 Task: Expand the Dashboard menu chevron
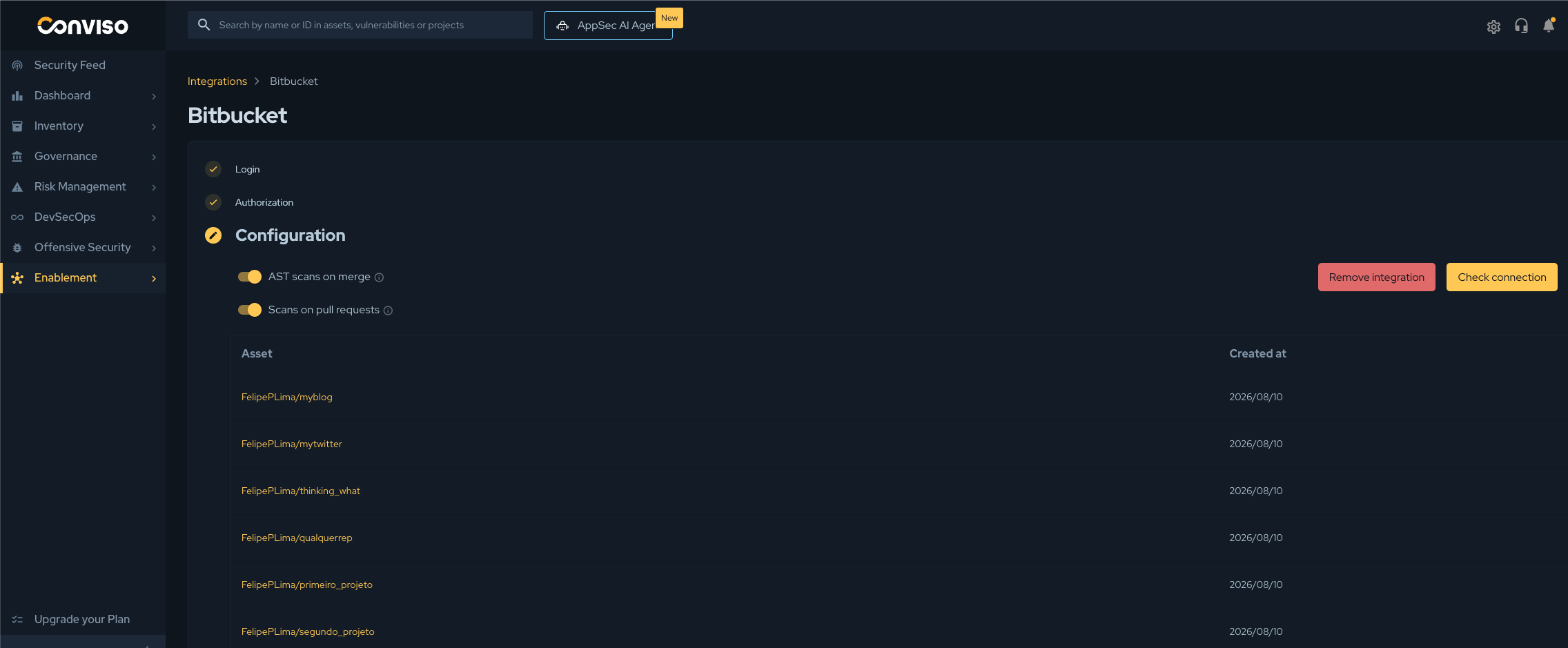pos(154,96)
